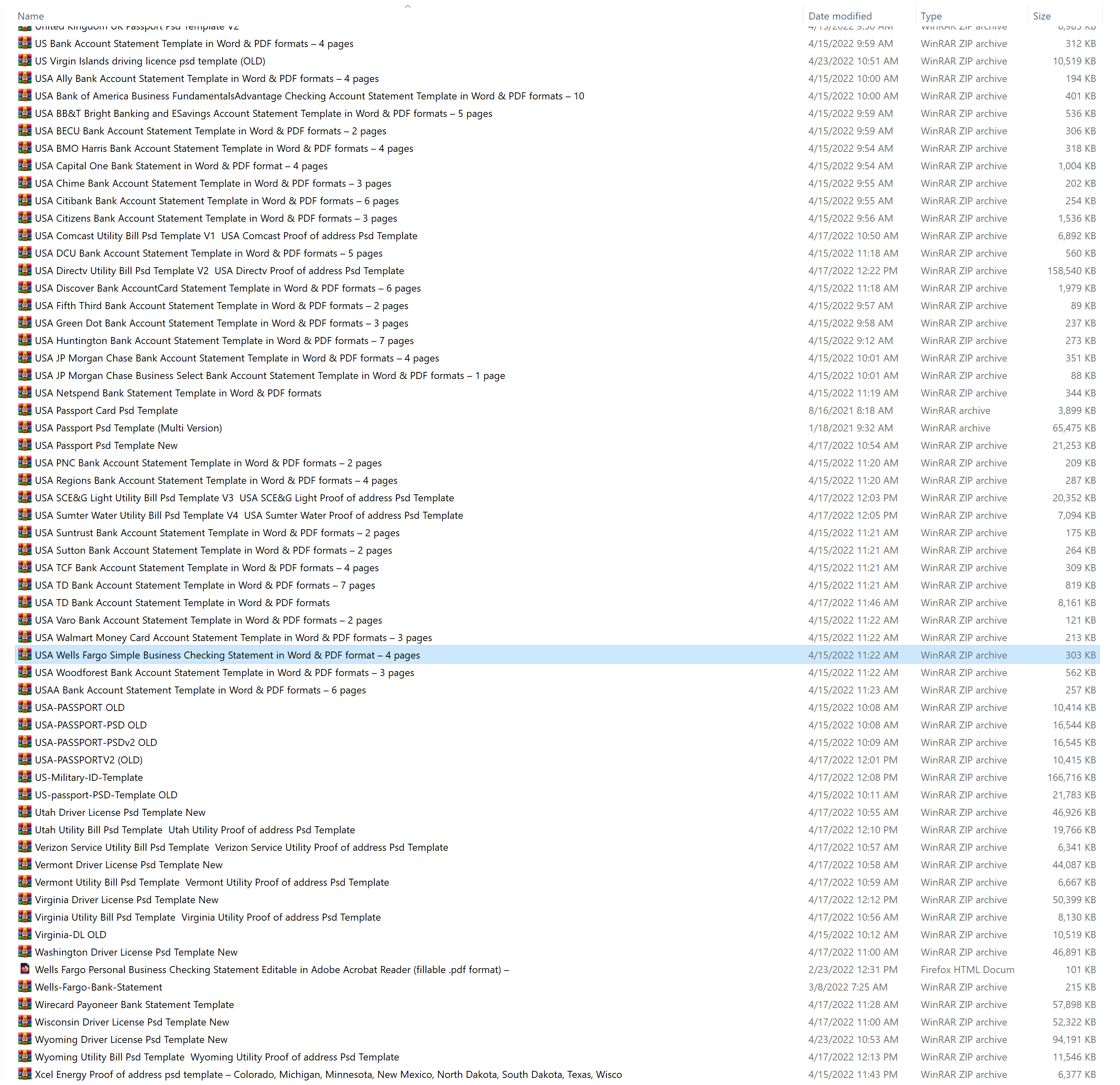Select USA Chime Bank Account Statement Template file
Screen dimensions: 1120x1085
pyautogui.click(x=213, y=183)
